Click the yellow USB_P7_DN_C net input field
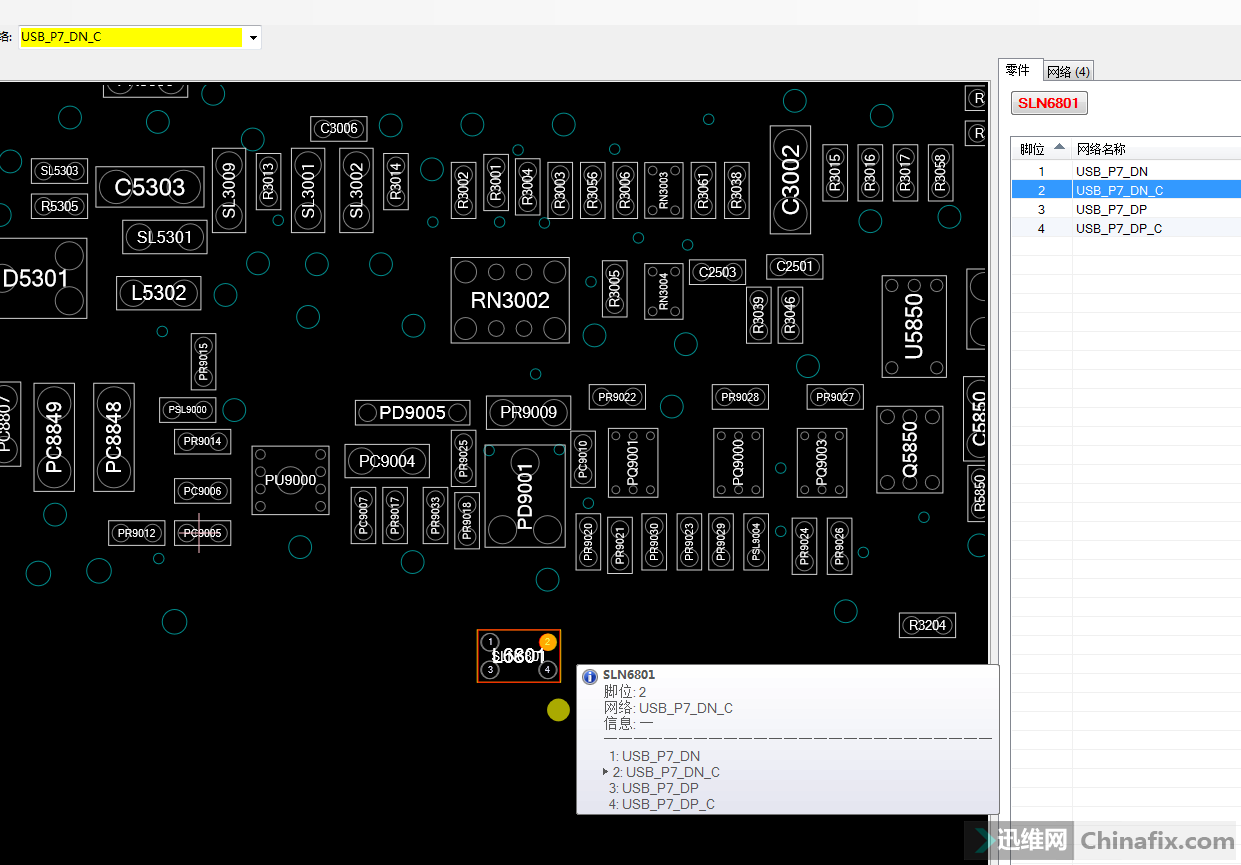 (130, 38)
